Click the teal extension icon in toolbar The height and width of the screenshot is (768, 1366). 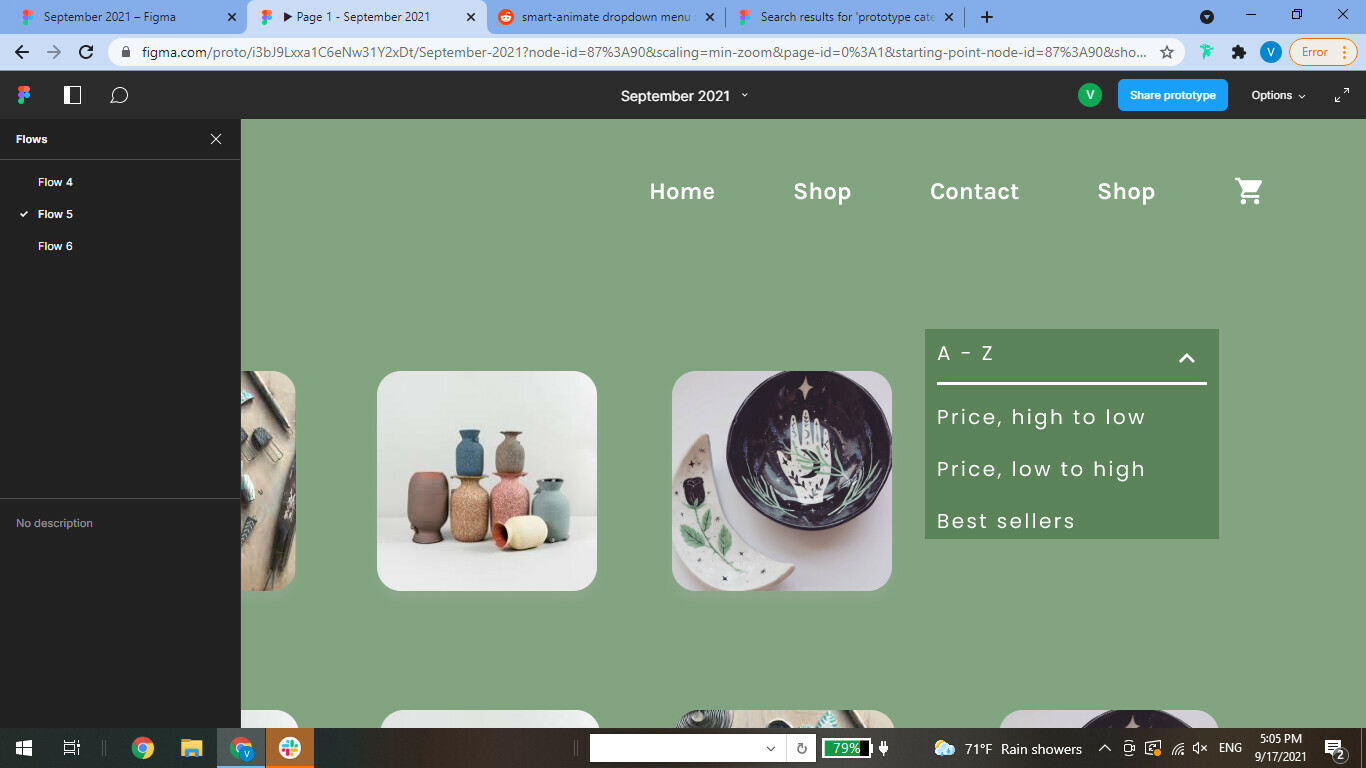click(1208, 52)
